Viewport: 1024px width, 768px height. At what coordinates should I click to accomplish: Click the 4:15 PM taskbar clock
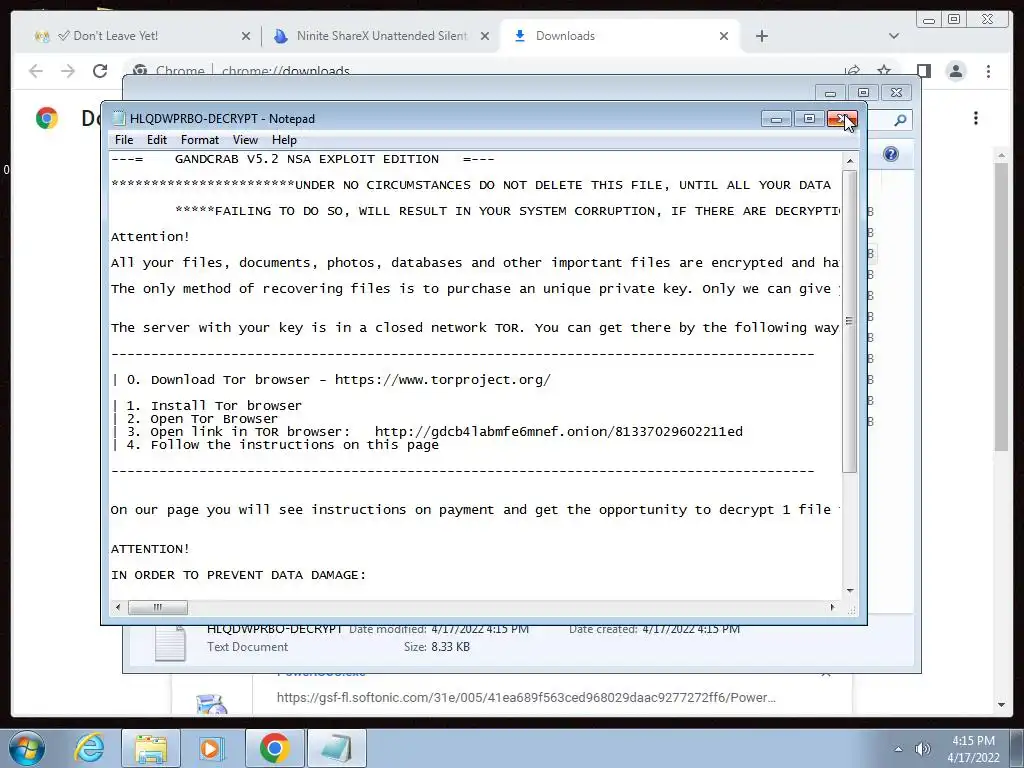(x=974, y=749)
